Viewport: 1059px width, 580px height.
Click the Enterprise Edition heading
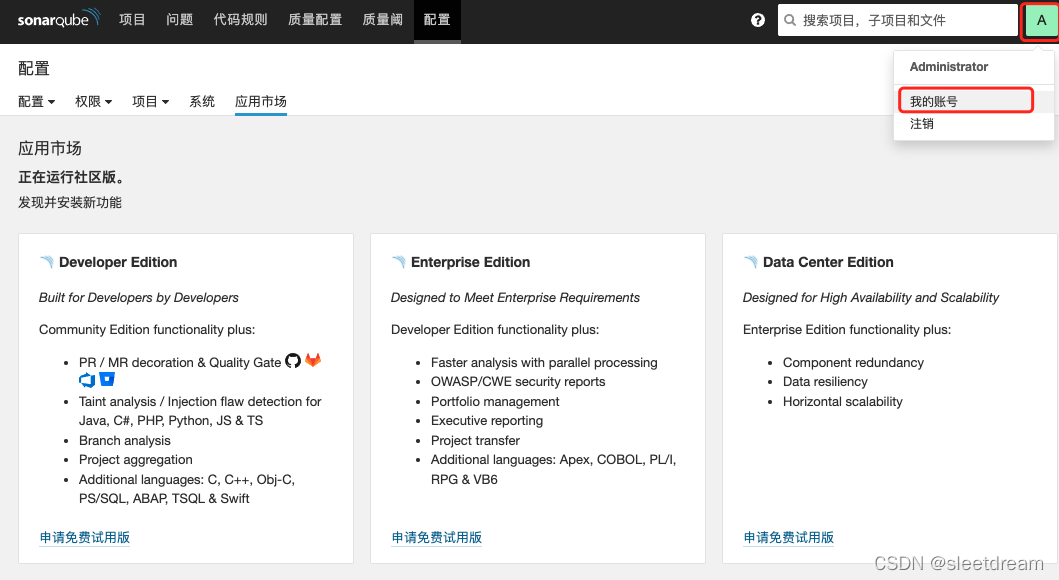(x=470, y=262)
